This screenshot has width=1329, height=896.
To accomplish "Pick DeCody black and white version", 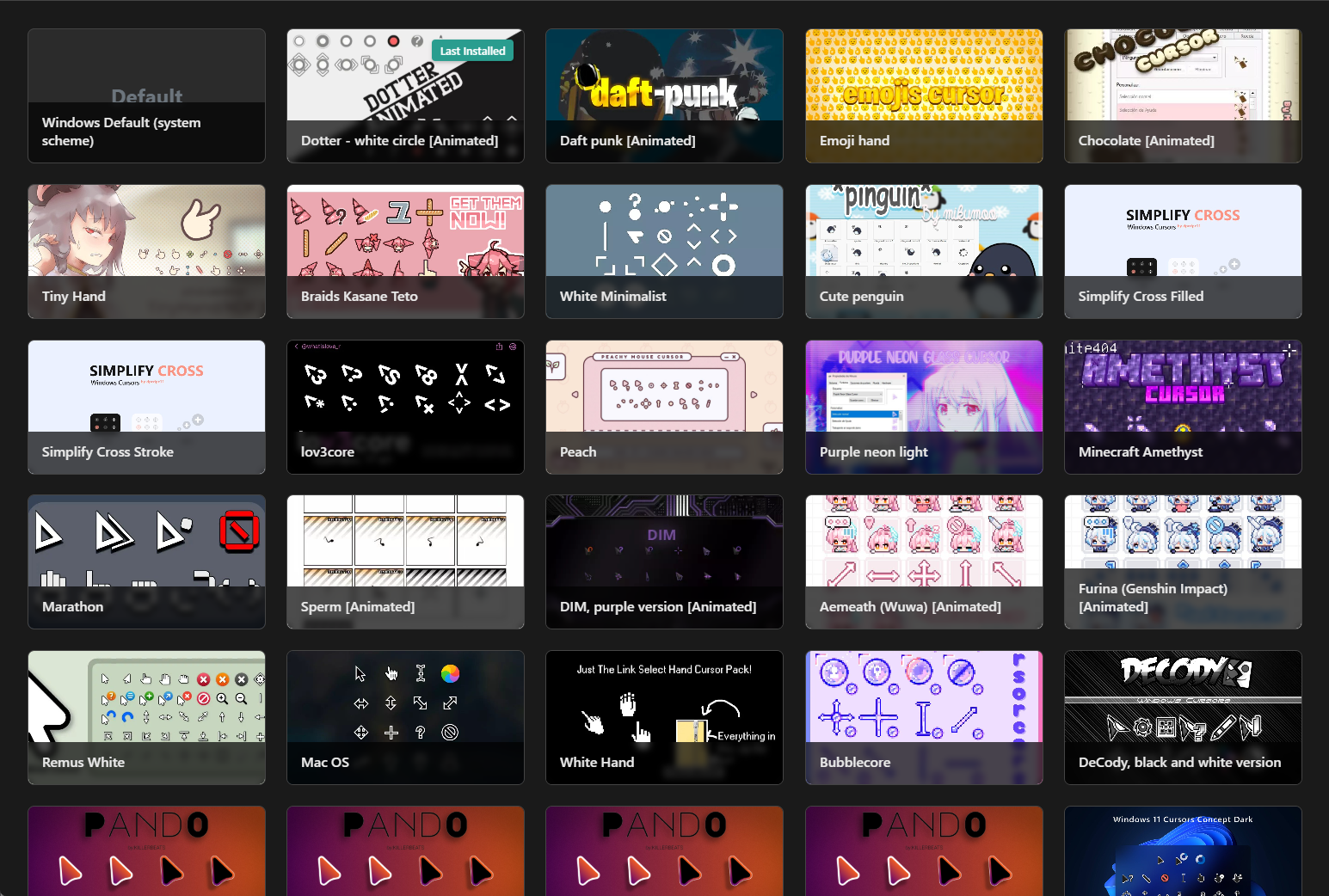I will (x=1183, y=717).
